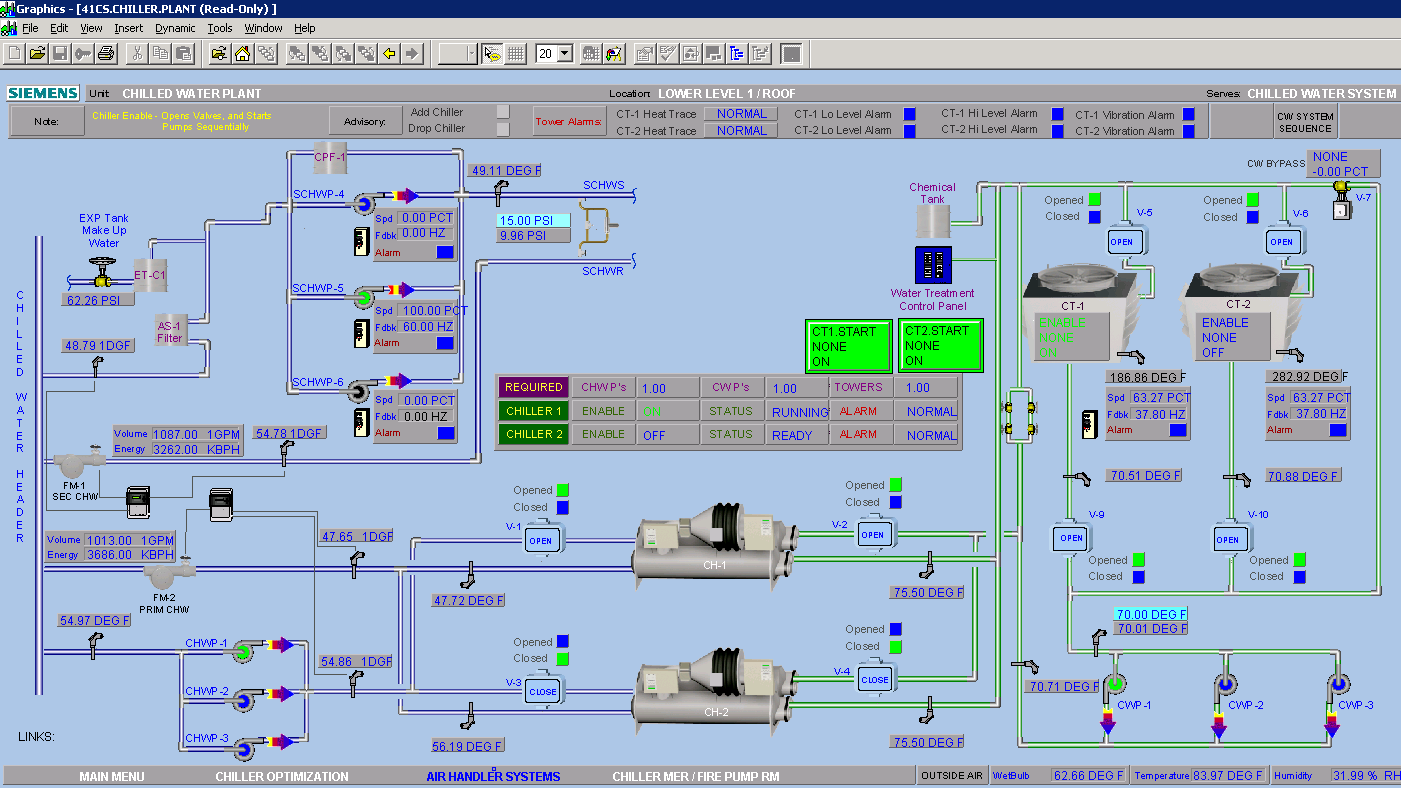Open the Tools menu

pyautogui.click(x=220, y=28)
